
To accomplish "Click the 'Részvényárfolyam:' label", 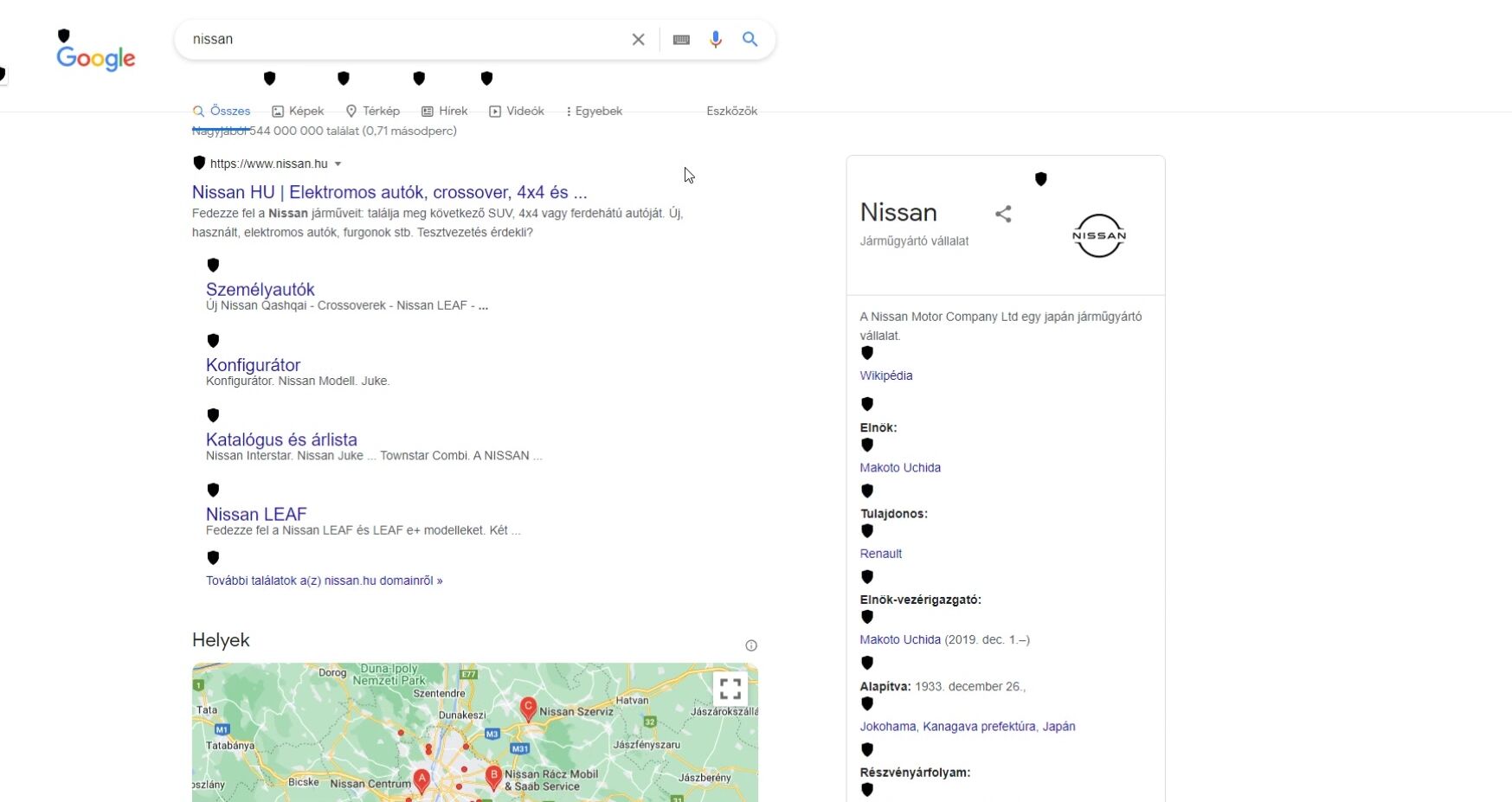I will pos(916,773).
